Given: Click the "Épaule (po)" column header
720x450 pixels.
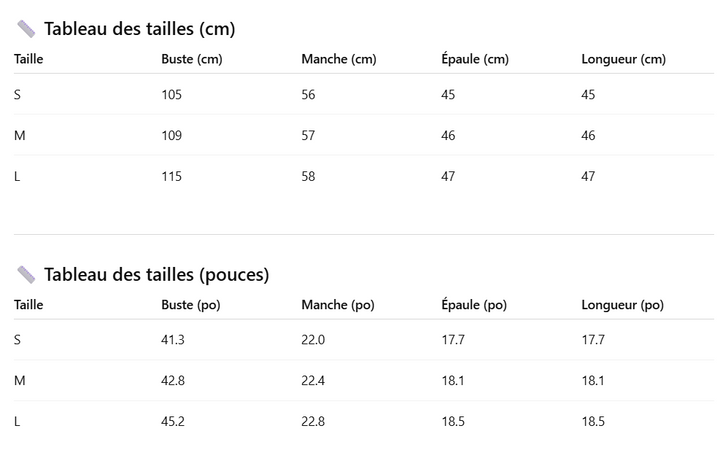Looking at the screenshot, I should coord(474,305).
